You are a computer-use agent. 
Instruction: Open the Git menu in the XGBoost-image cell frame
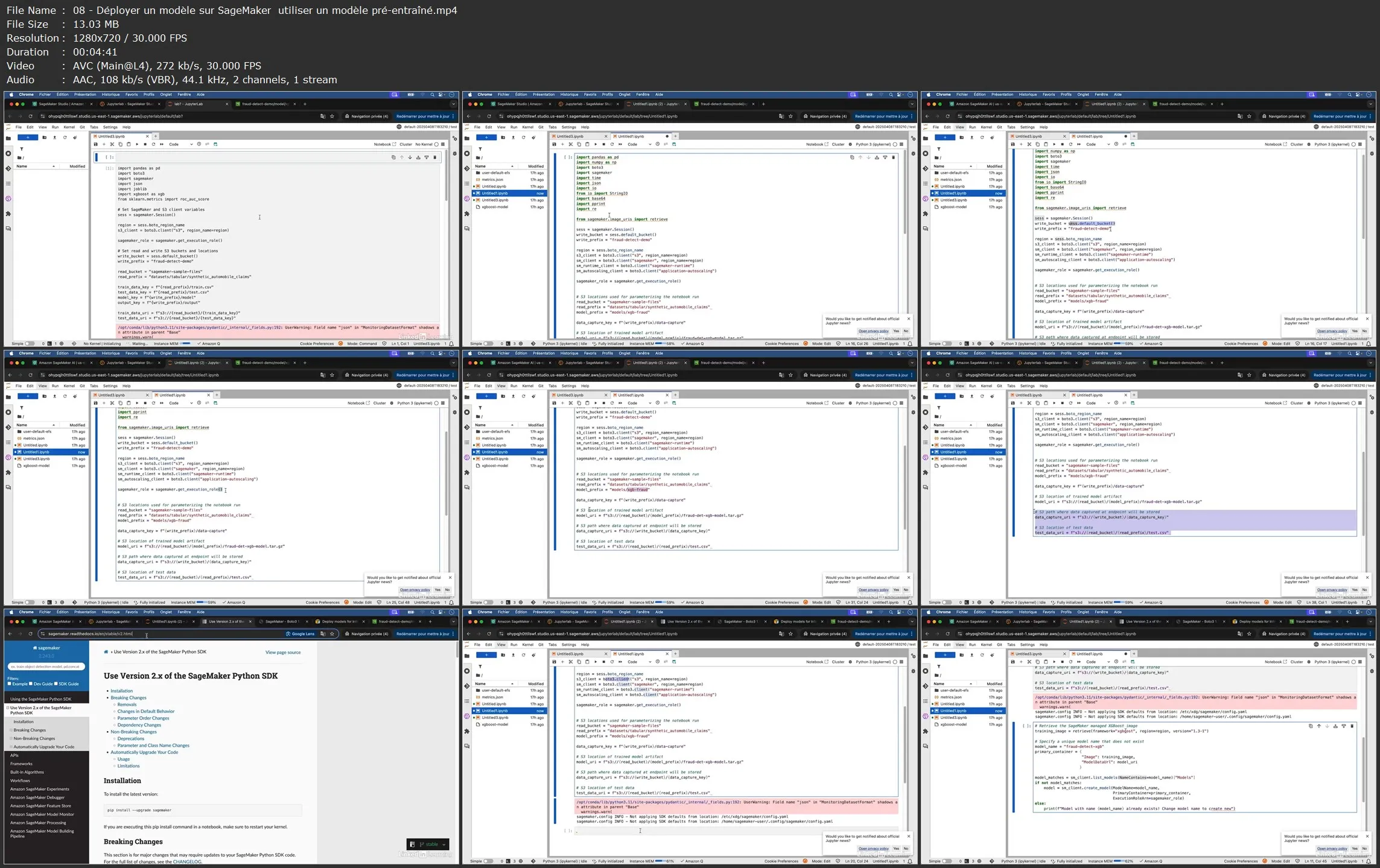pos(999,645)
